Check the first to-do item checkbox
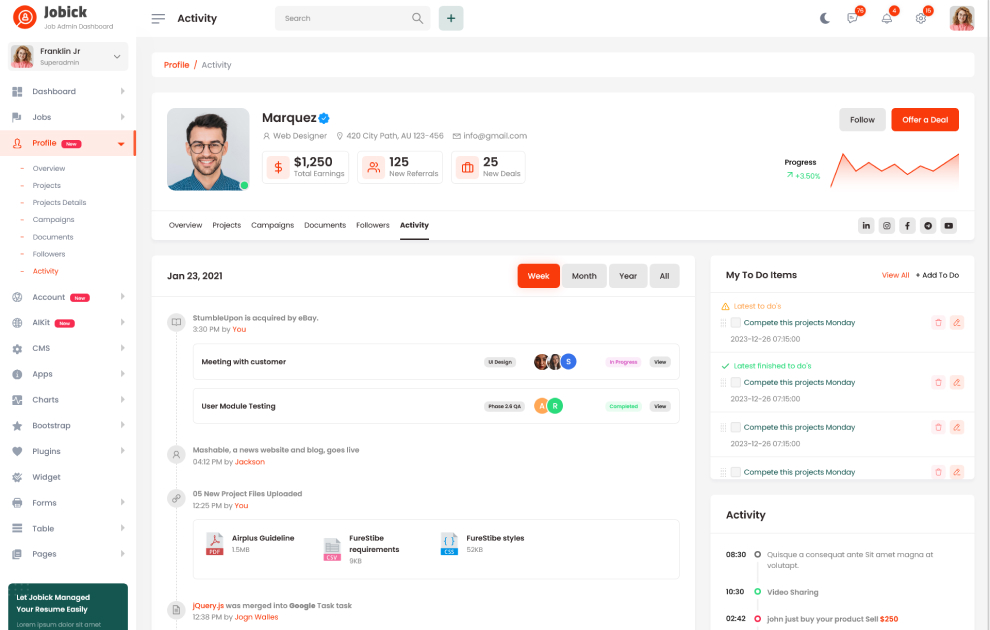The width and height of the screenshot is (990, 630). tap(736, 323)
